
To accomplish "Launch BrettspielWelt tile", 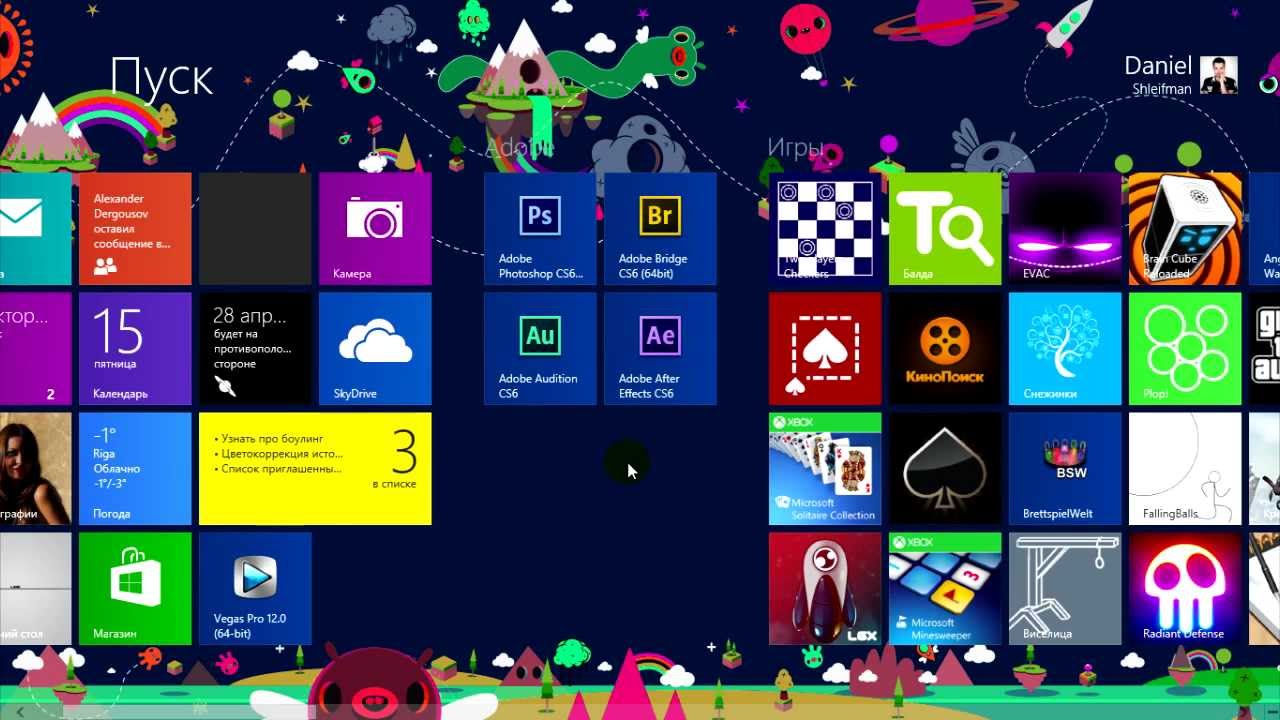I will tap(1065, 469).
